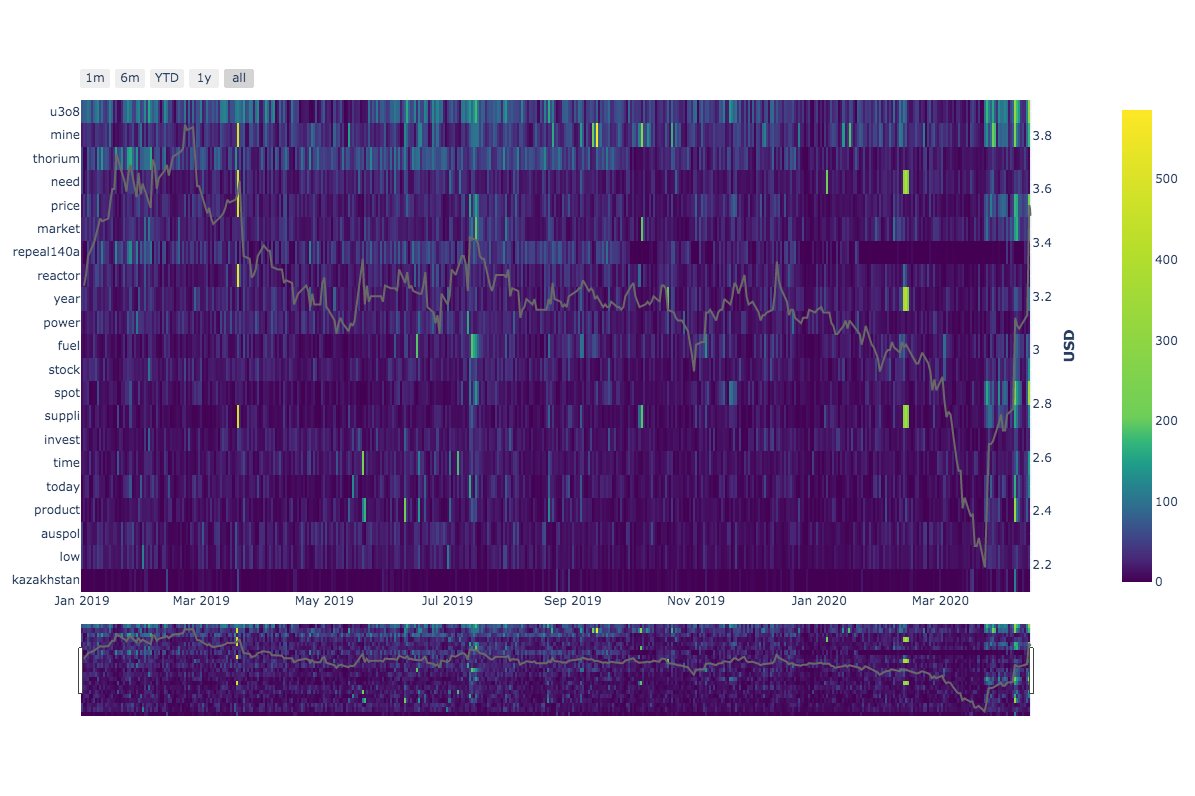The image size is (1195, 796).
Task: Click the 2.6 USD axis tick
Action: coord(1042,457)
